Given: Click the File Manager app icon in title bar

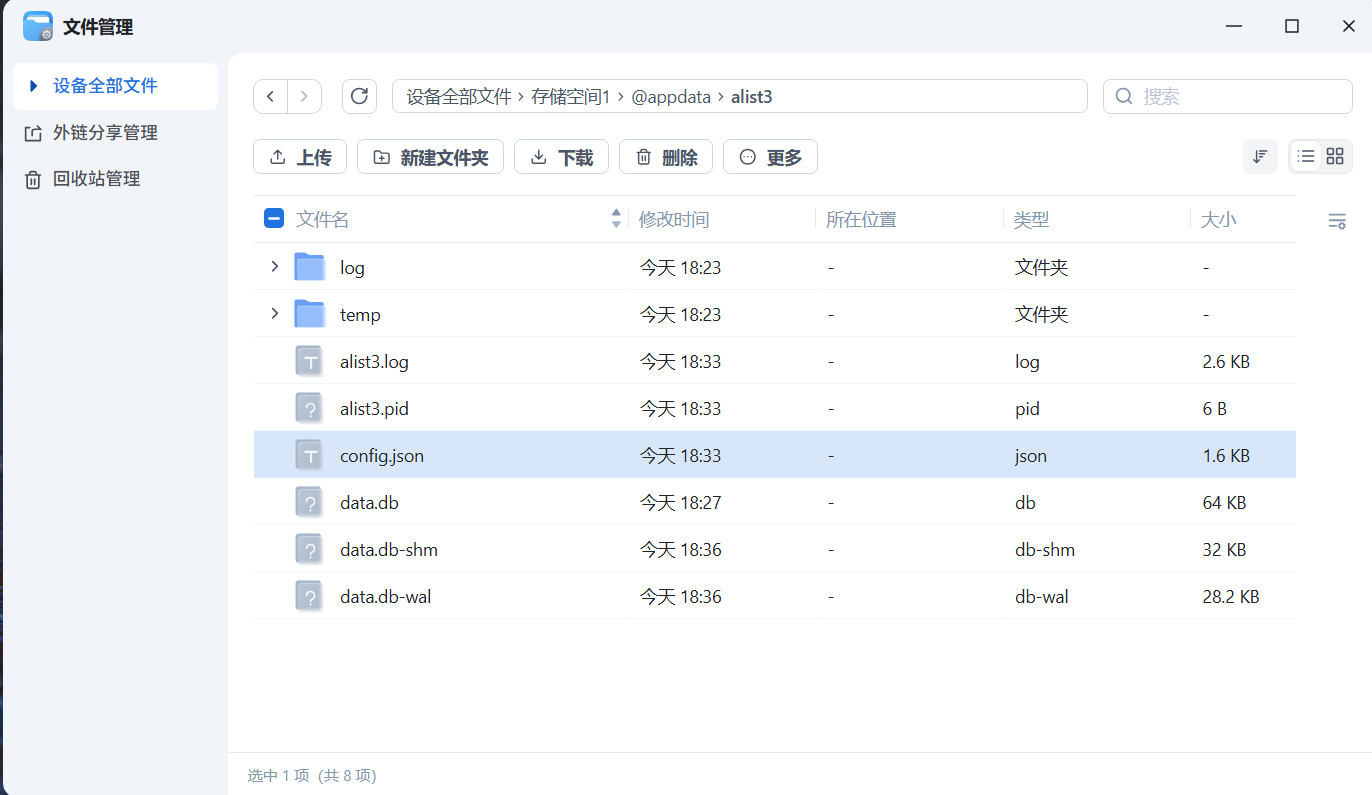Looking at the screenshot, I should (x=38, y=26).
